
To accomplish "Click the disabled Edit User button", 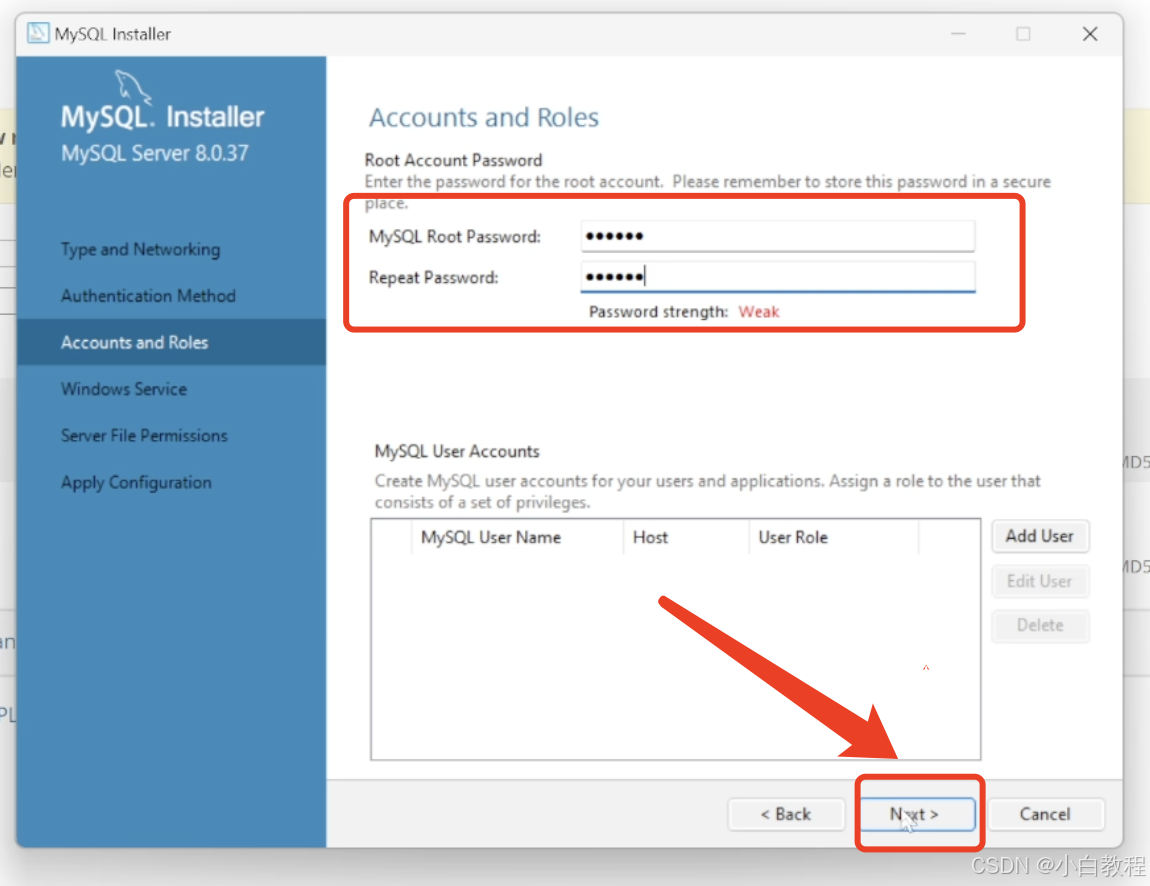I will pyautogui.click(x=1040, y=582).
